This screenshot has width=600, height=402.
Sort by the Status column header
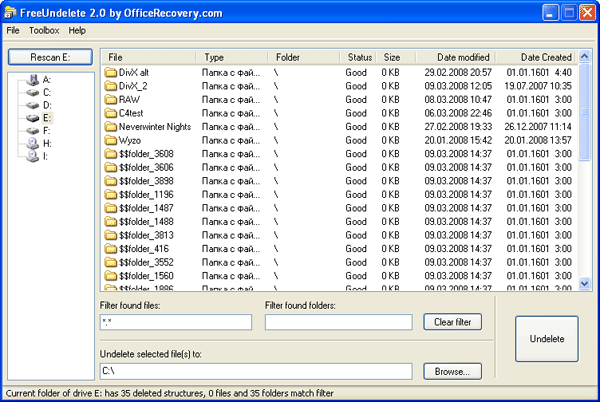pyautogui.click(x=359, y=57)
